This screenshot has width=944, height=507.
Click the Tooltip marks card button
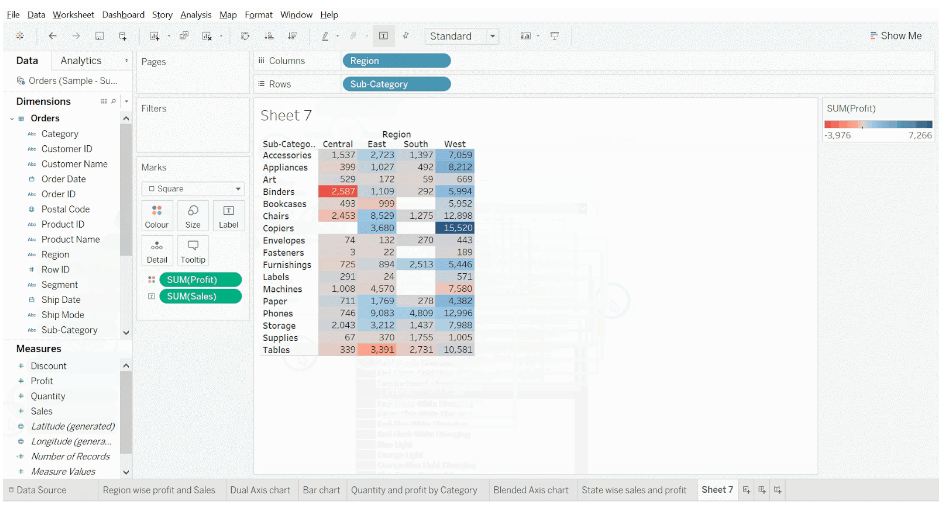click(192, 250)
